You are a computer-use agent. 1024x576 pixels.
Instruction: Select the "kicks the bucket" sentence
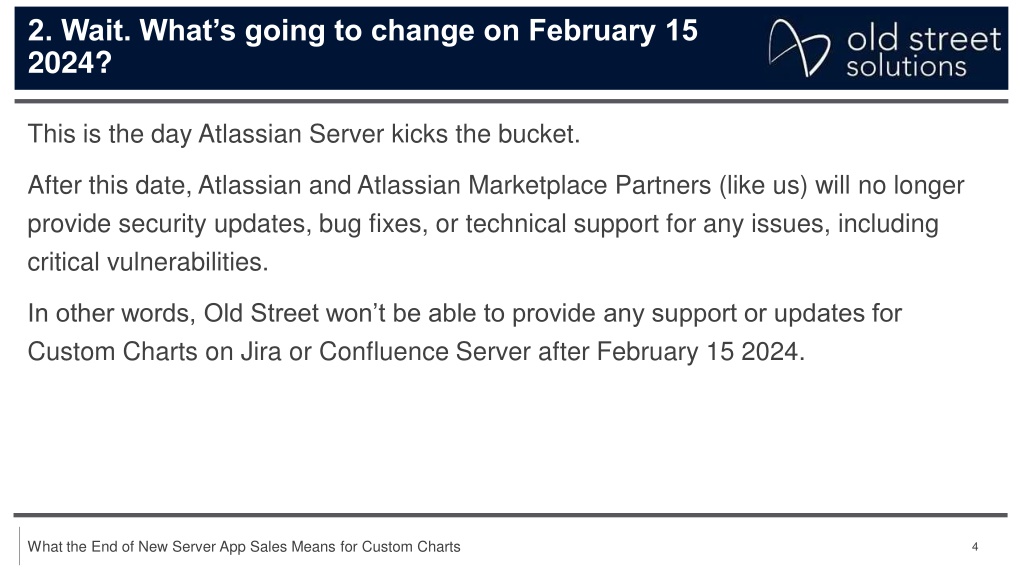tap(304, 134)
